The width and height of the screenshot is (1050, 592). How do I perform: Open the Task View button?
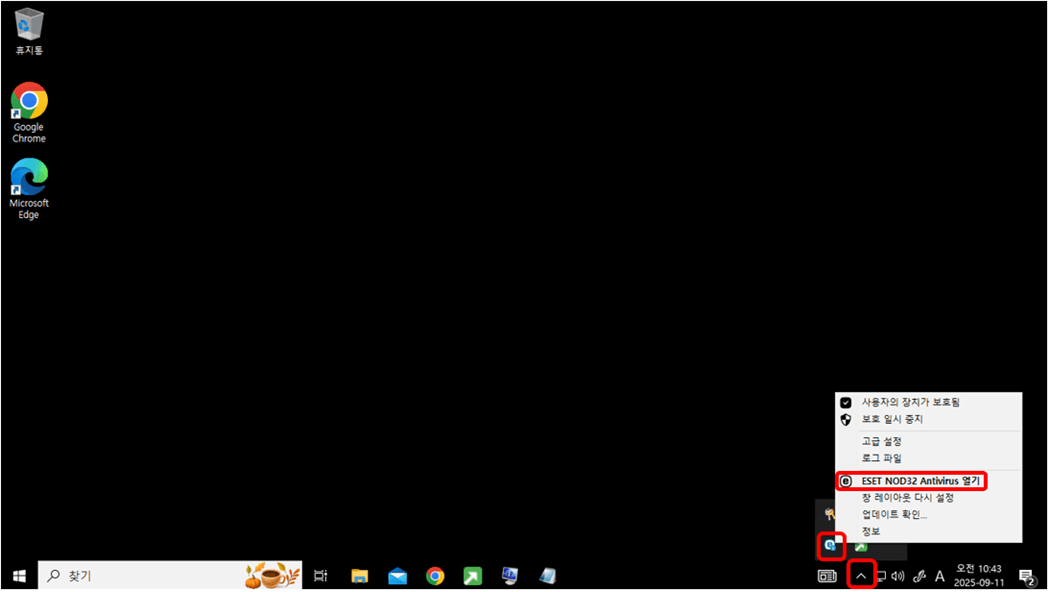click(x=321, y=576)
